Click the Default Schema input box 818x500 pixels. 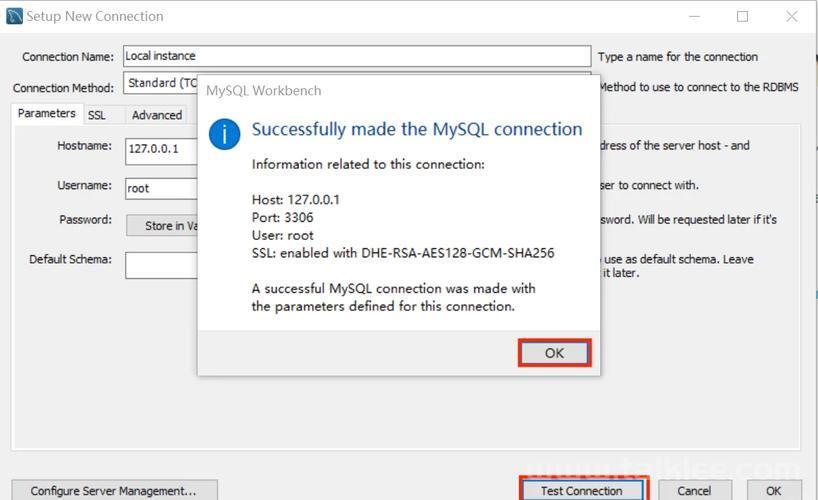(162, 265)
